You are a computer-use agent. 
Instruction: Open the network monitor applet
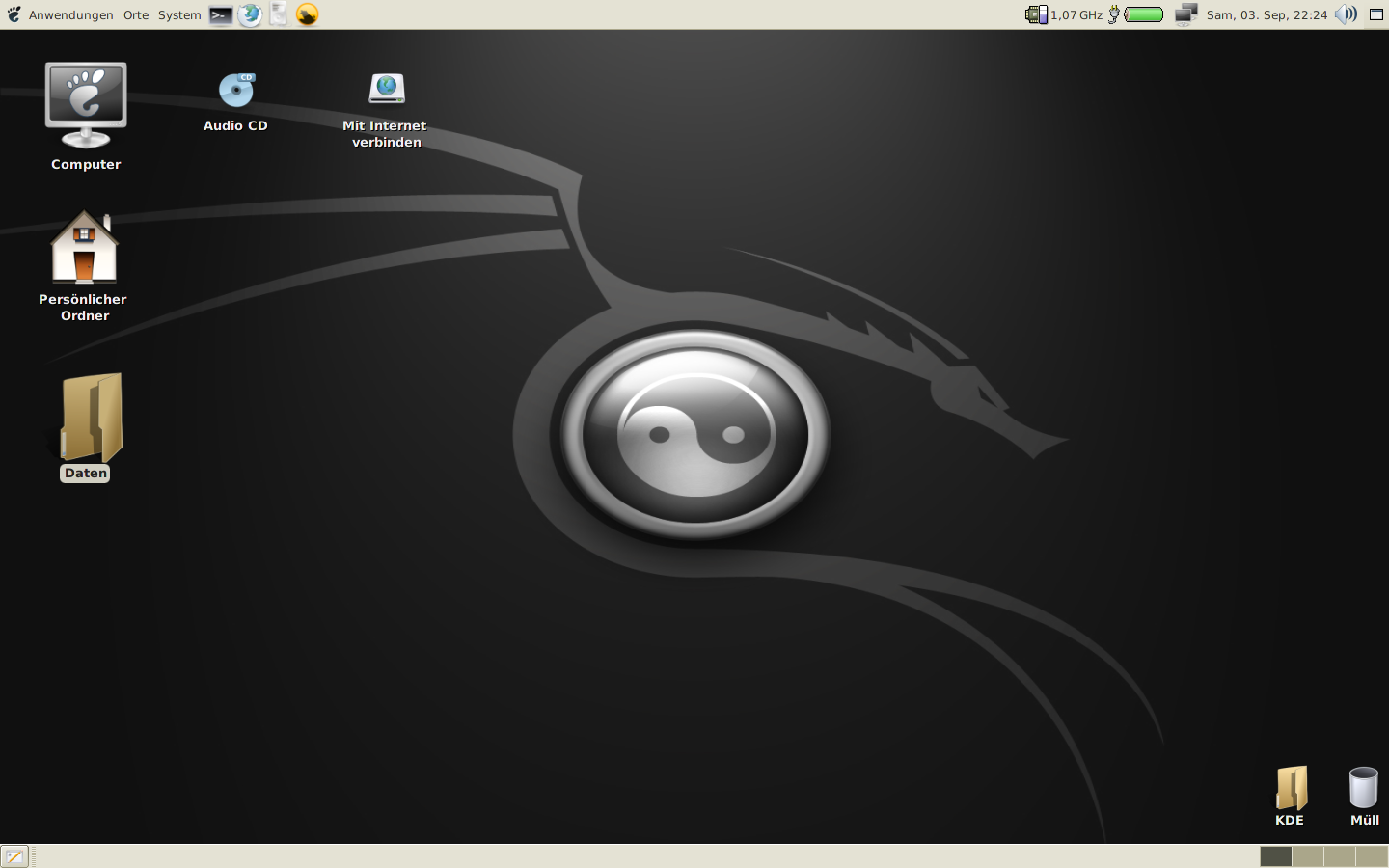tap(1186, 14)
